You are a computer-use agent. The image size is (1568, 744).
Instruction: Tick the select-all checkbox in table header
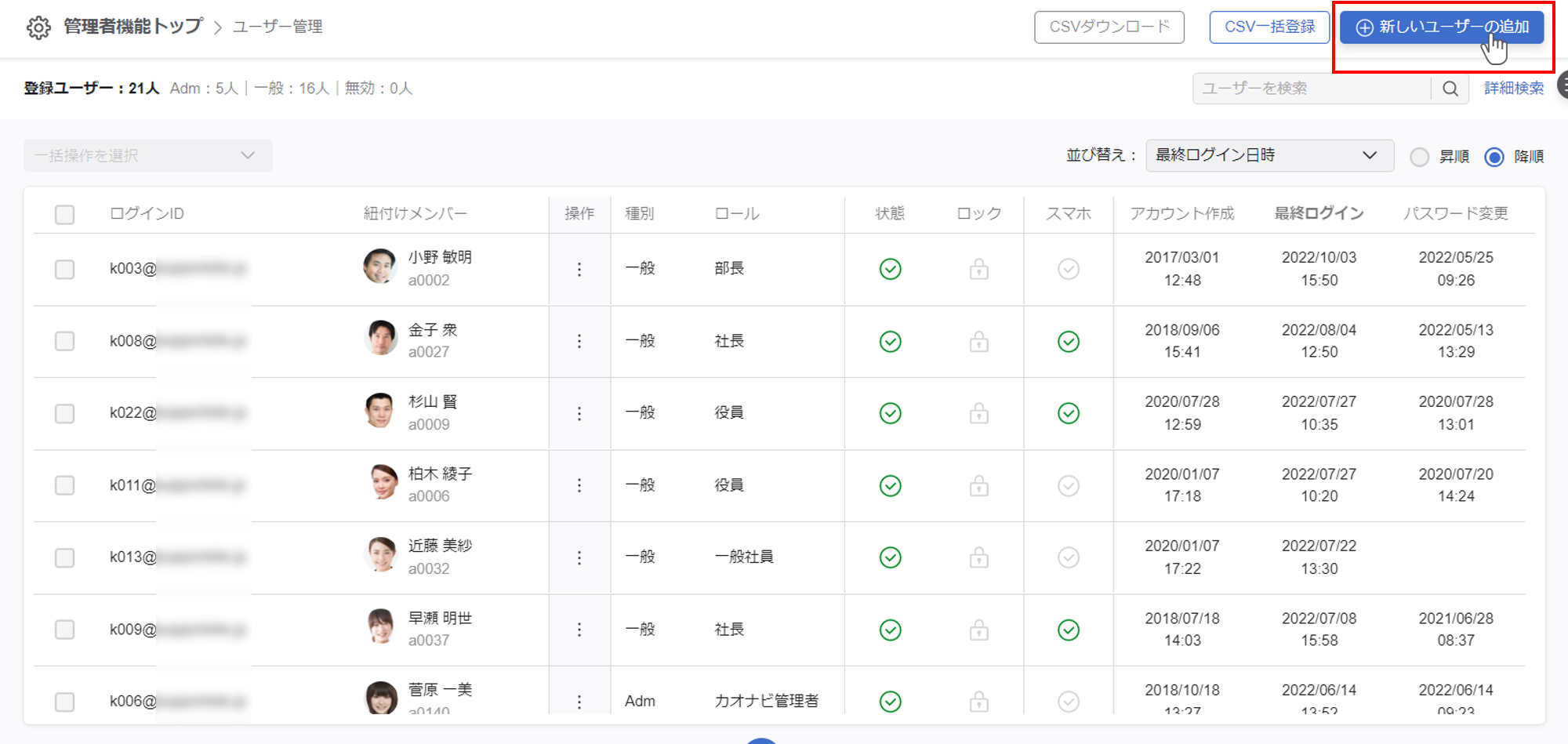pyautogui.click(x=65, y=214)
